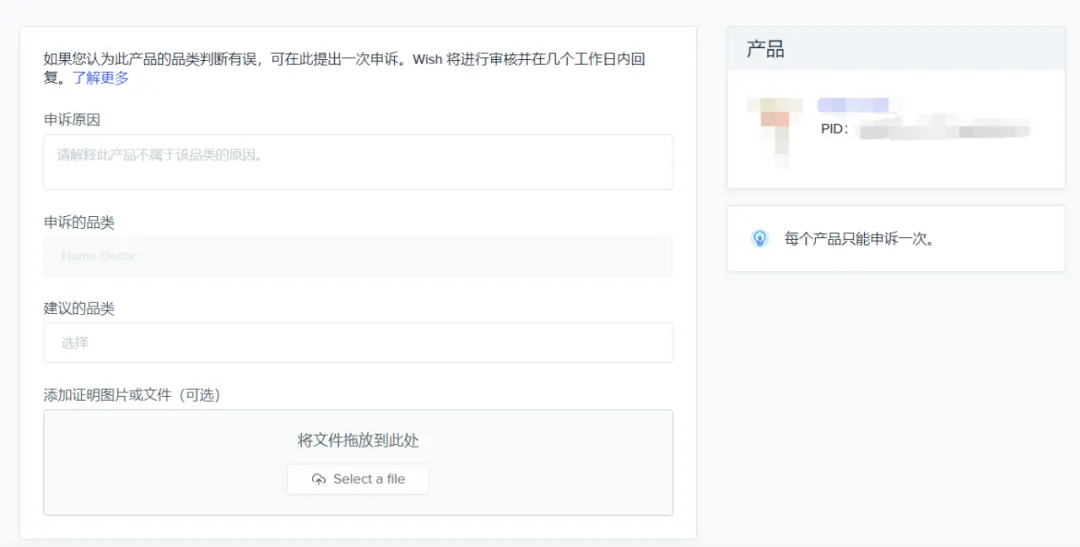Click the PID label text
Viewport: 1080px width, 547px height.
coord(835,129)
